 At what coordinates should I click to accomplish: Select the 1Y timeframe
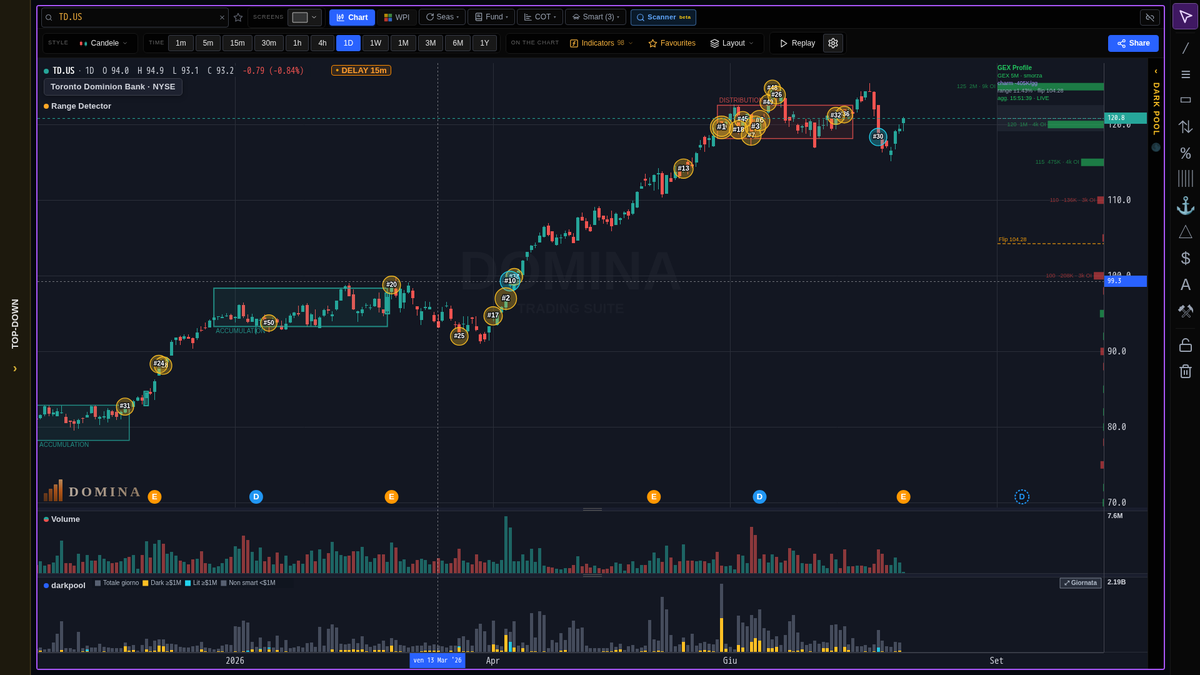pos(484,43)
